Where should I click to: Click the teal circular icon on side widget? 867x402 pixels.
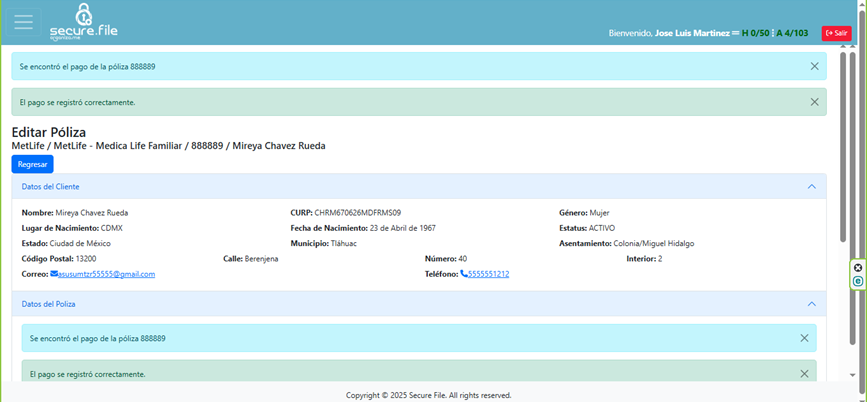click(858, 282)
